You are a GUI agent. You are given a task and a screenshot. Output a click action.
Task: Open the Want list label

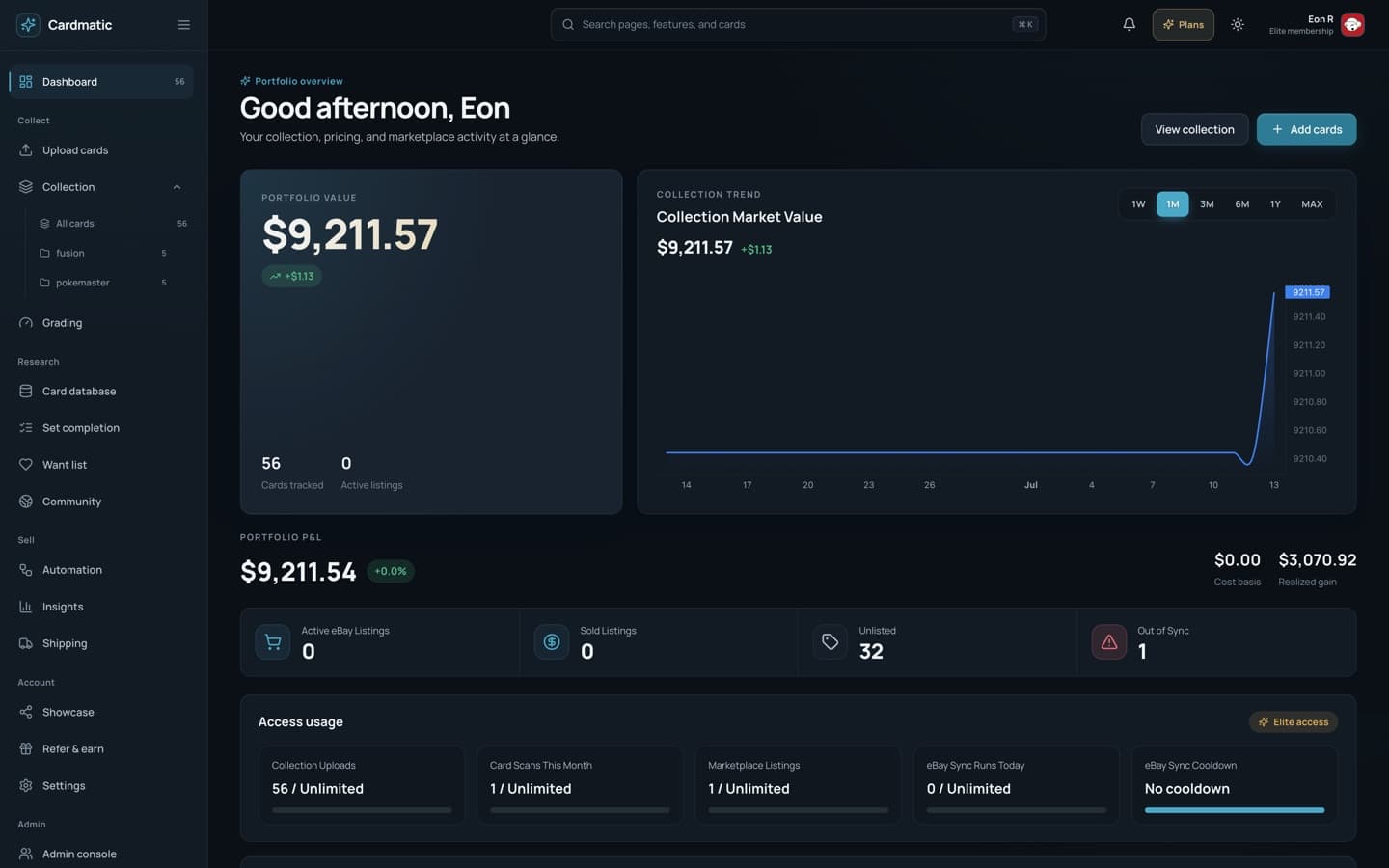(x=65, y=465)
